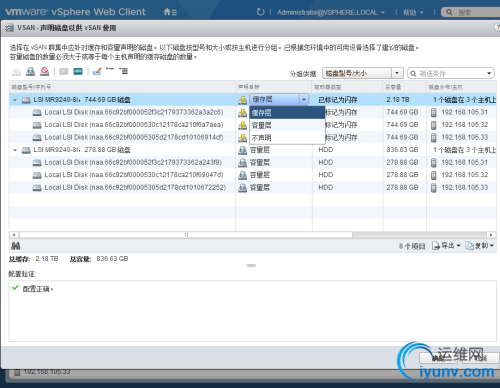500x388 pixels.
Task: Click the table's horizontal scrollbar thumb
Action: [x=186, y=235]
